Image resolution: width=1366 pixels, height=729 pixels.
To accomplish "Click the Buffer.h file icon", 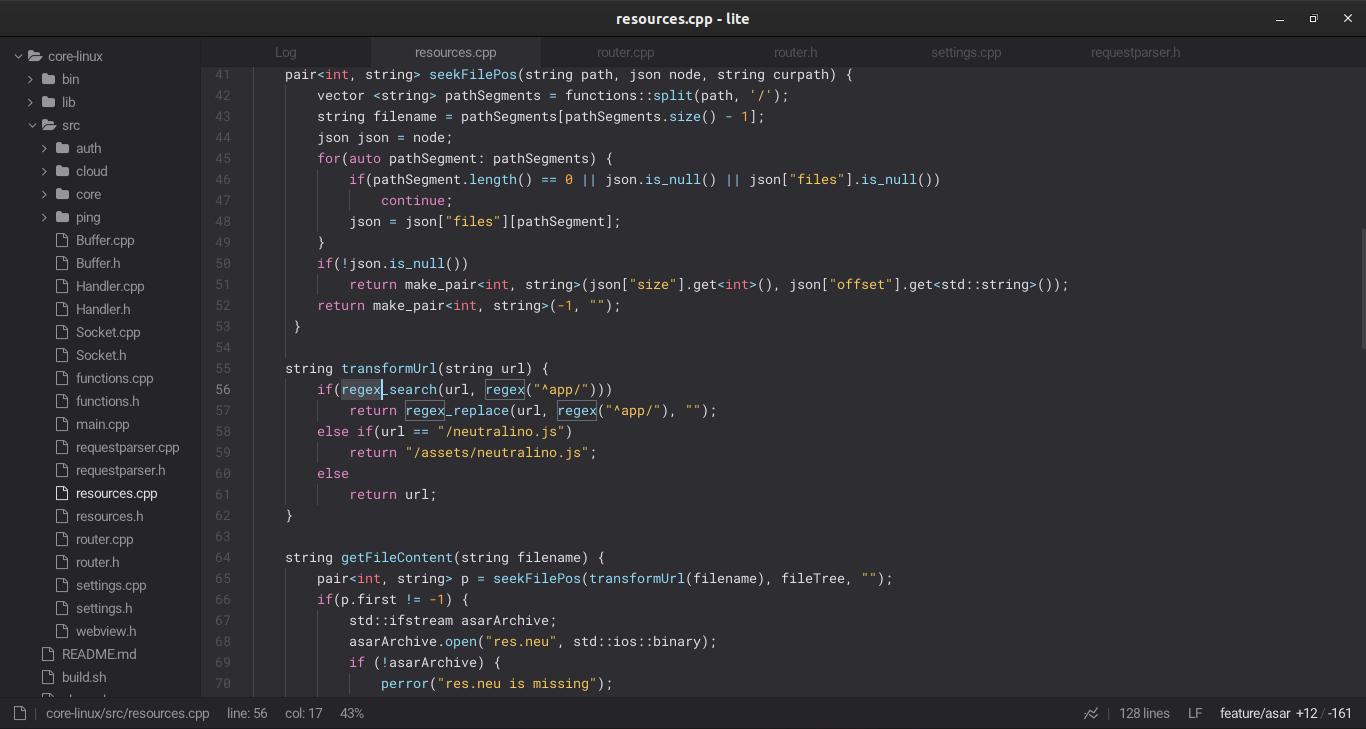I will (x=61, y=263).
